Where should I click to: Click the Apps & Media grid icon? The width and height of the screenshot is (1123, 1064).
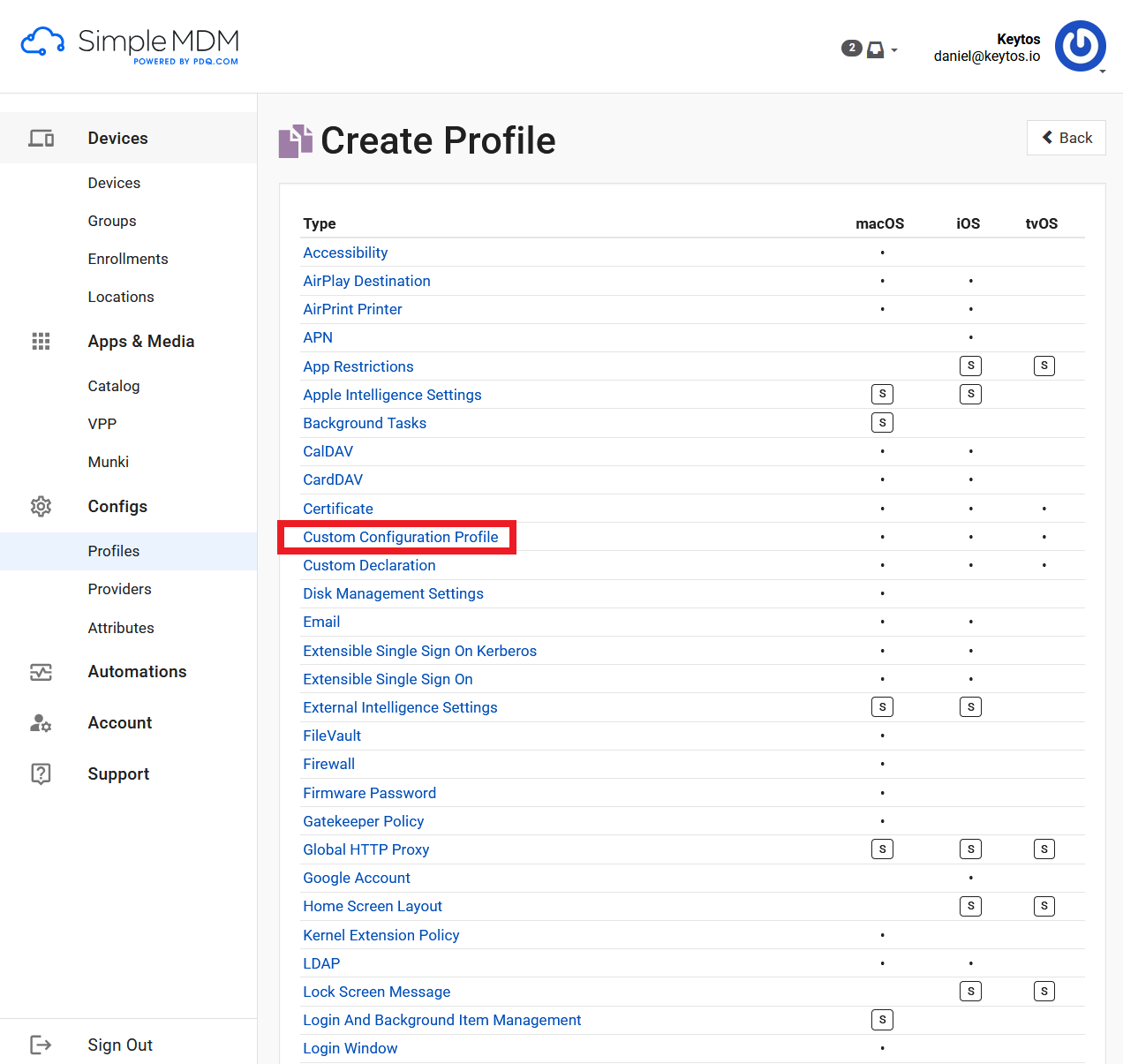[41, 341]
